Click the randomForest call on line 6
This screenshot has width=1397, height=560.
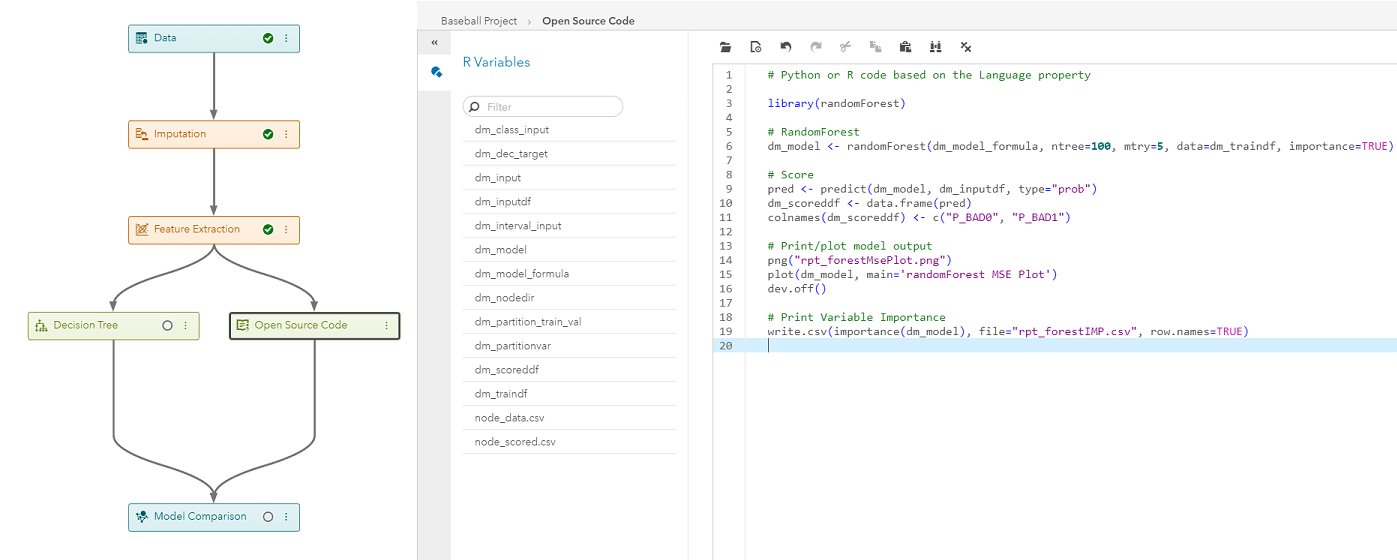coord(1079,146)
